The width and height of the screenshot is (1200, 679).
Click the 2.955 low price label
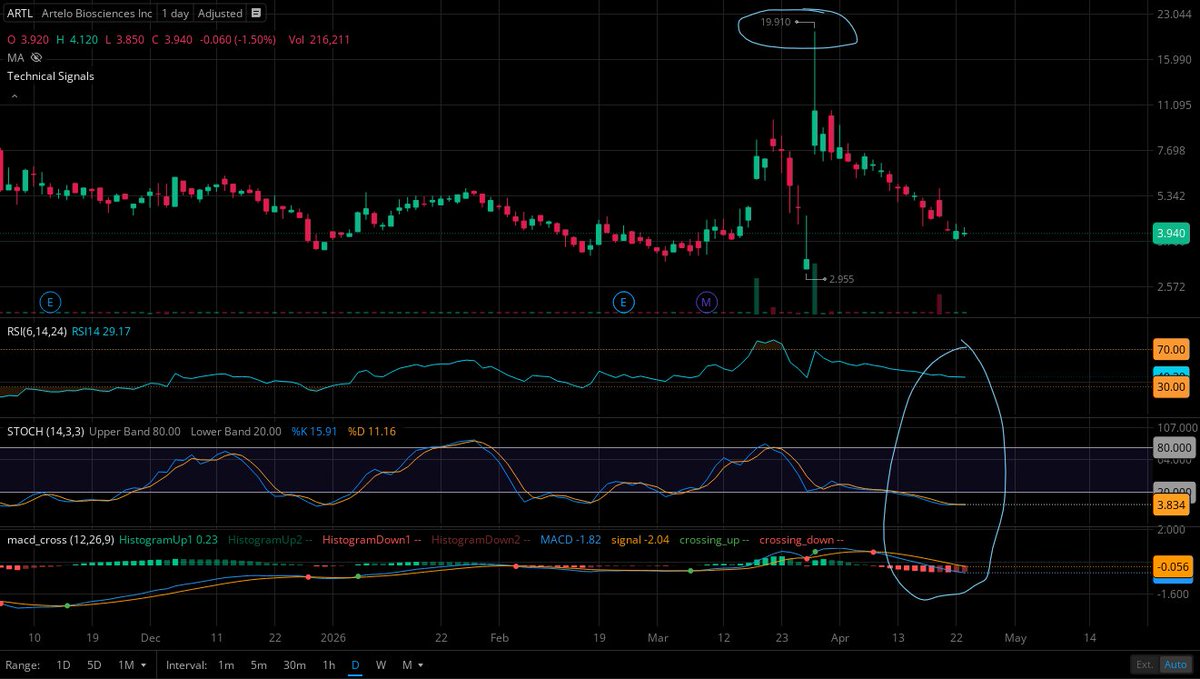(x=842, y=280)
